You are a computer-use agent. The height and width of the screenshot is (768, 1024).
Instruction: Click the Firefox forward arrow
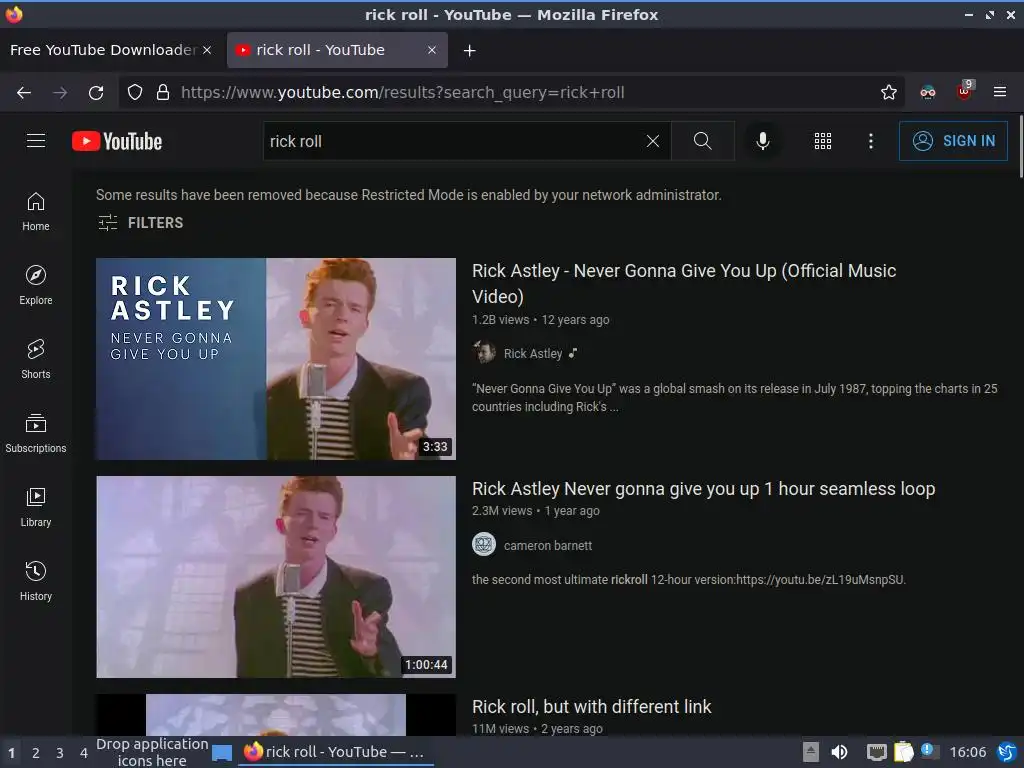tap(60, 93)
